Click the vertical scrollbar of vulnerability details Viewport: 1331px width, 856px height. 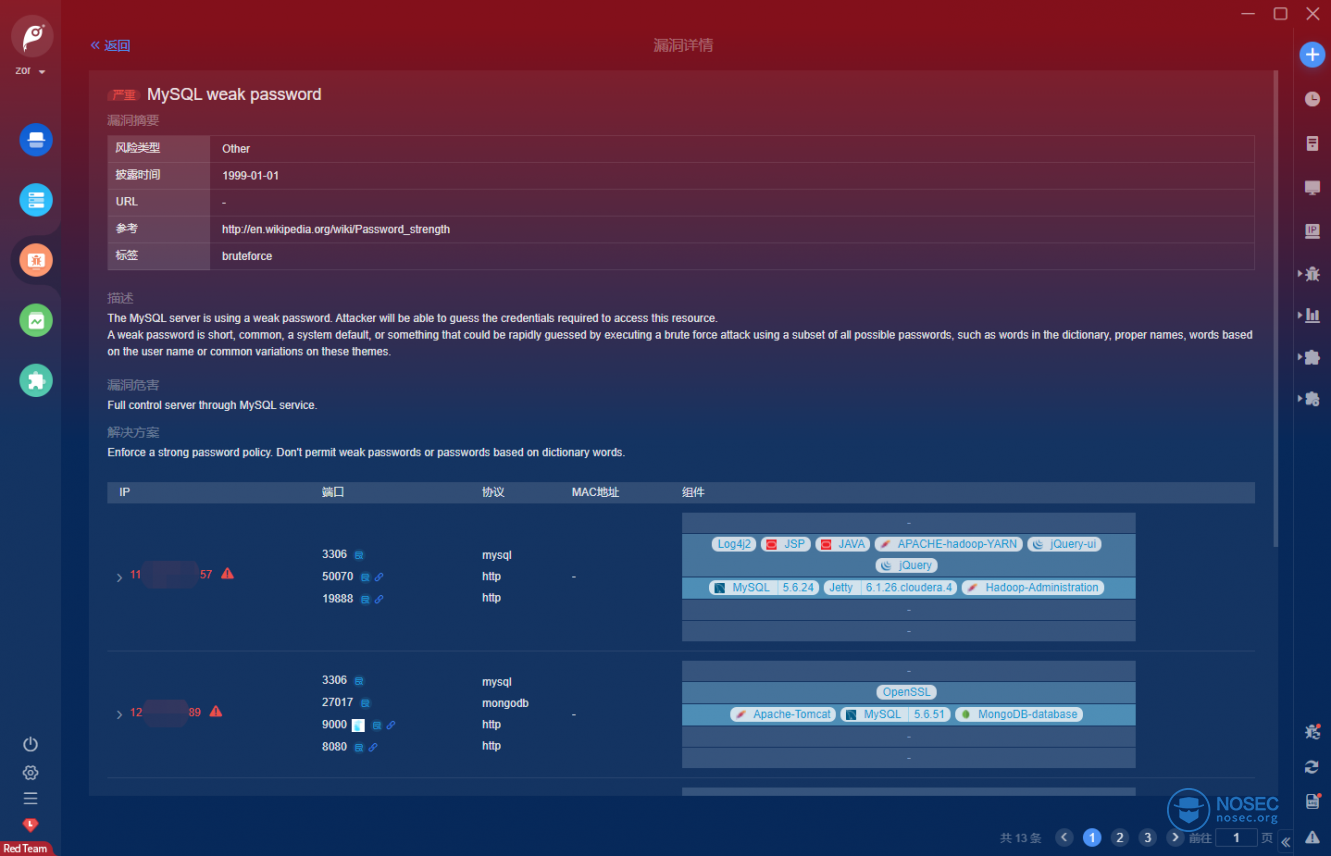(x=1275, y=308)
